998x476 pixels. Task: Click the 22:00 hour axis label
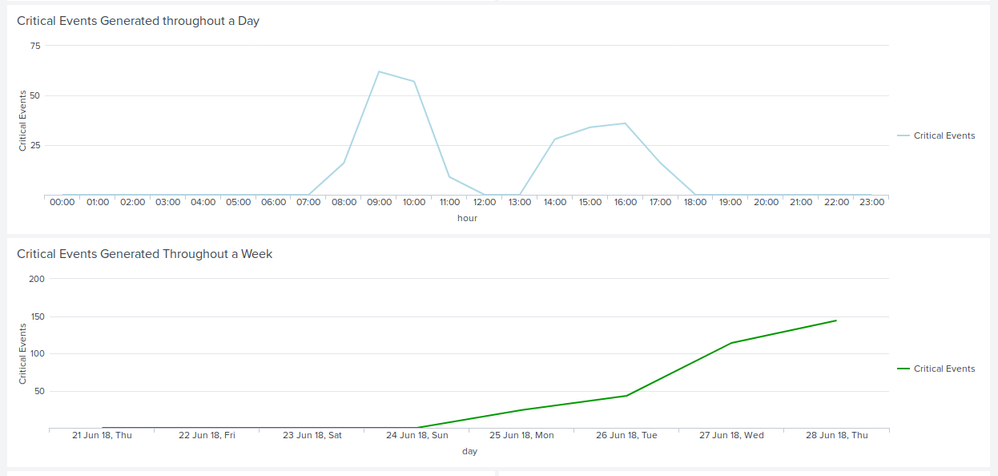836,202
